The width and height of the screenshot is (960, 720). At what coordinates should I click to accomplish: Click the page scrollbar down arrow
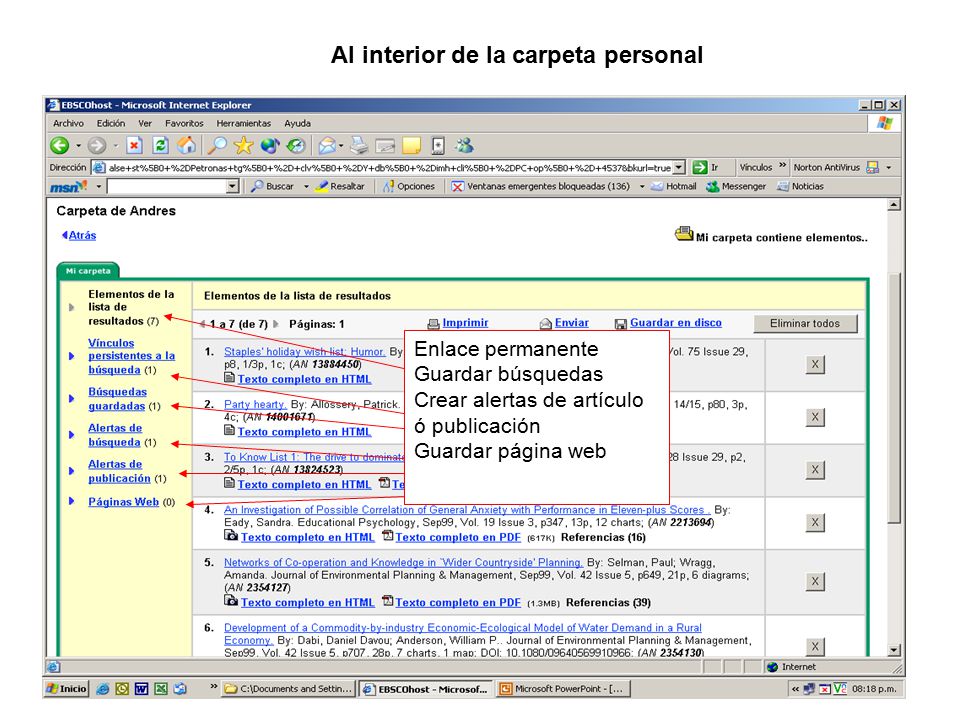point(894,650)
